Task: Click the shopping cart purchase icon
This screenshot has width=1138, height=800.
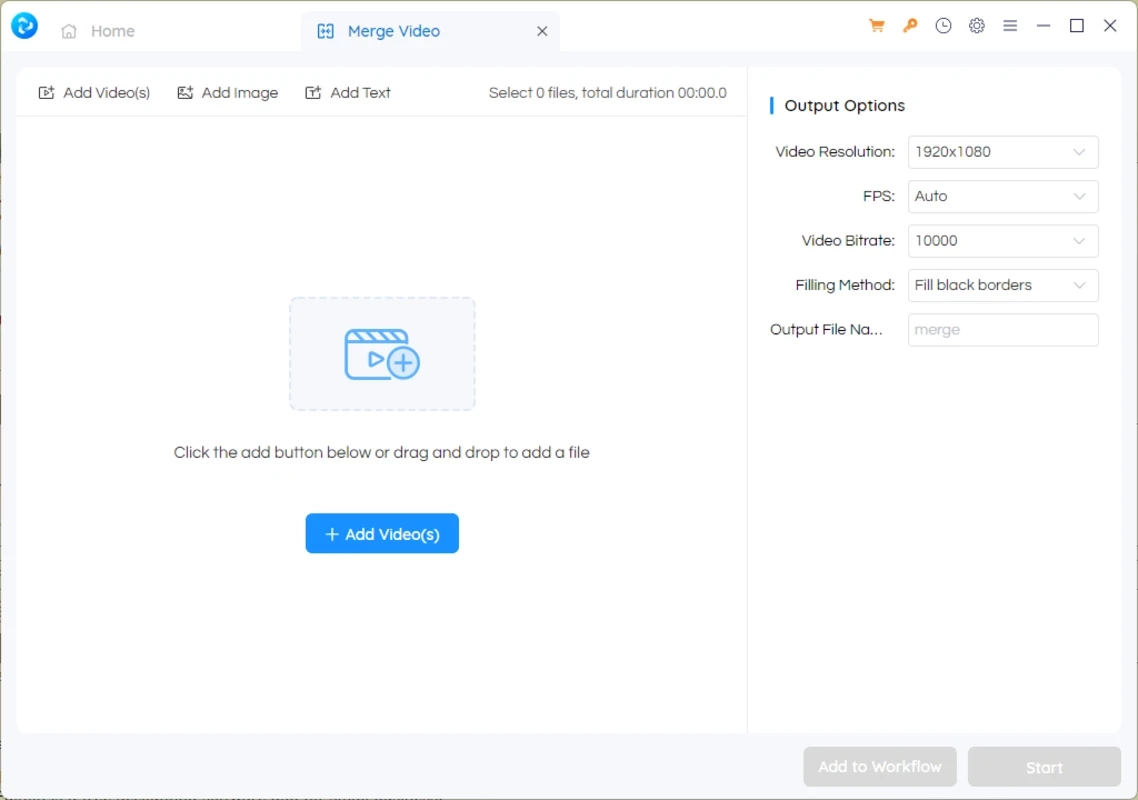Action: pos(877,27)
